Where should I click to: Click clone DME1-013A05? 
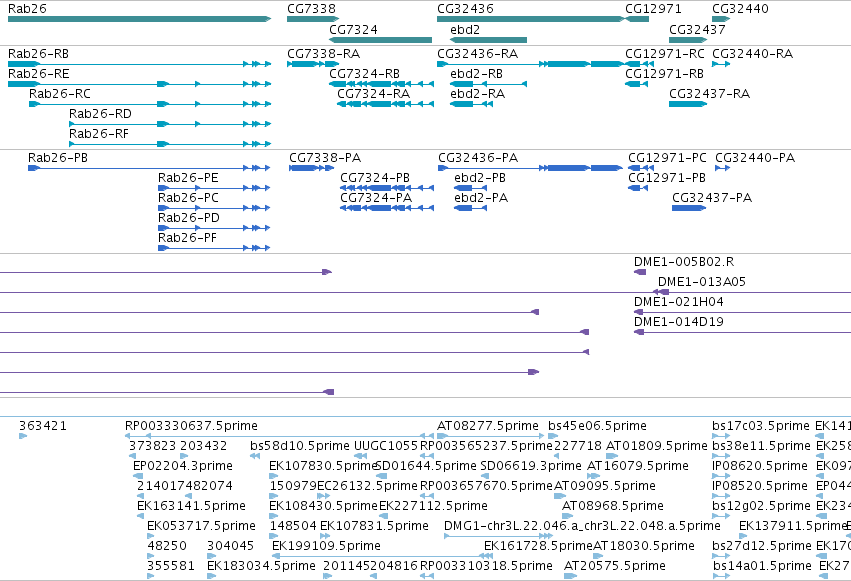coord(661,292)
